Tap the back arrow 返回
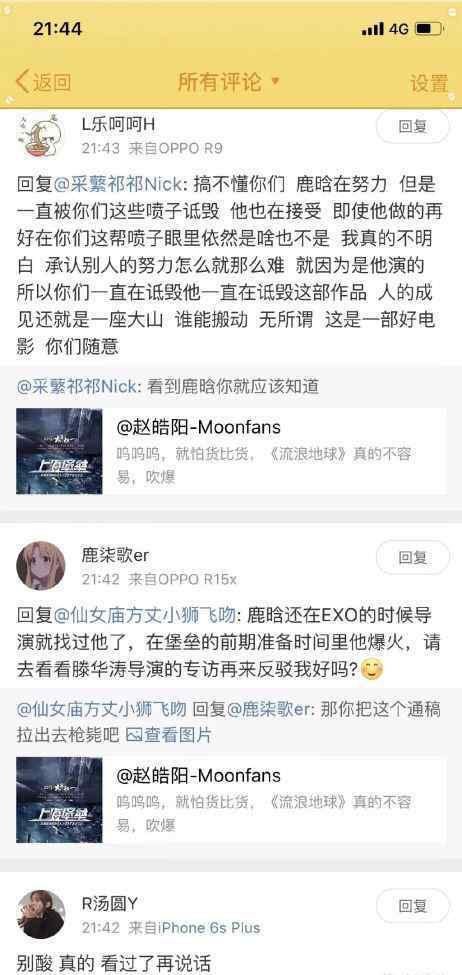Screen dimensions: 462x975 coord(43,82)
